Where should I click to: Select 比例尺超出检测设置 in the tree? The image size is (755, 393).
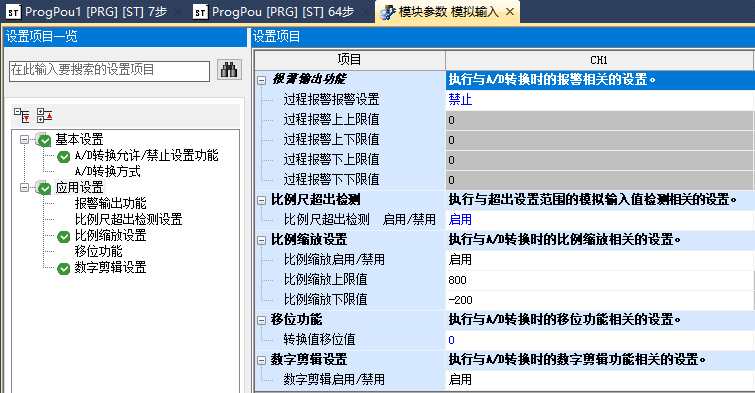tap(129, 219)
